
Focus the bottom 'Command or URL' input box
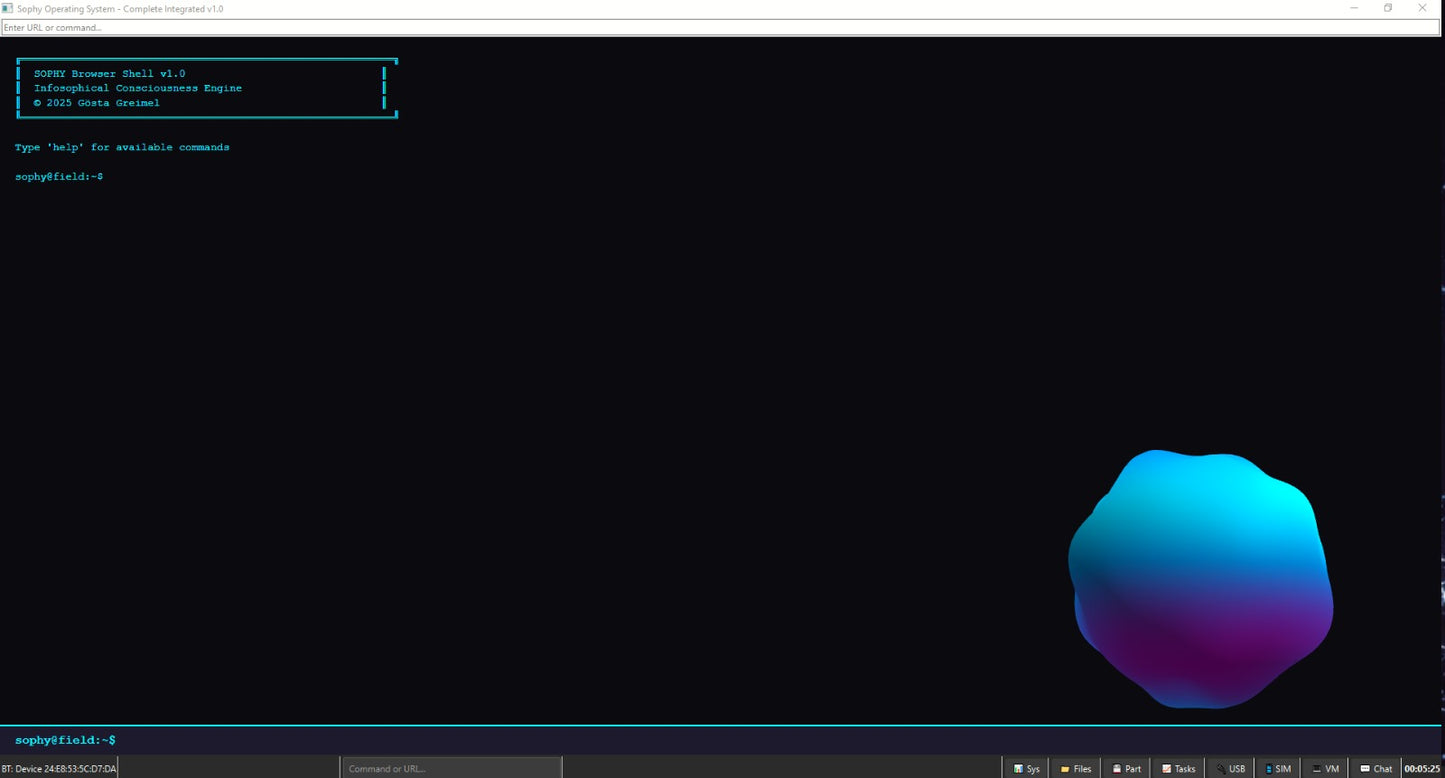[x=451, y=768]
